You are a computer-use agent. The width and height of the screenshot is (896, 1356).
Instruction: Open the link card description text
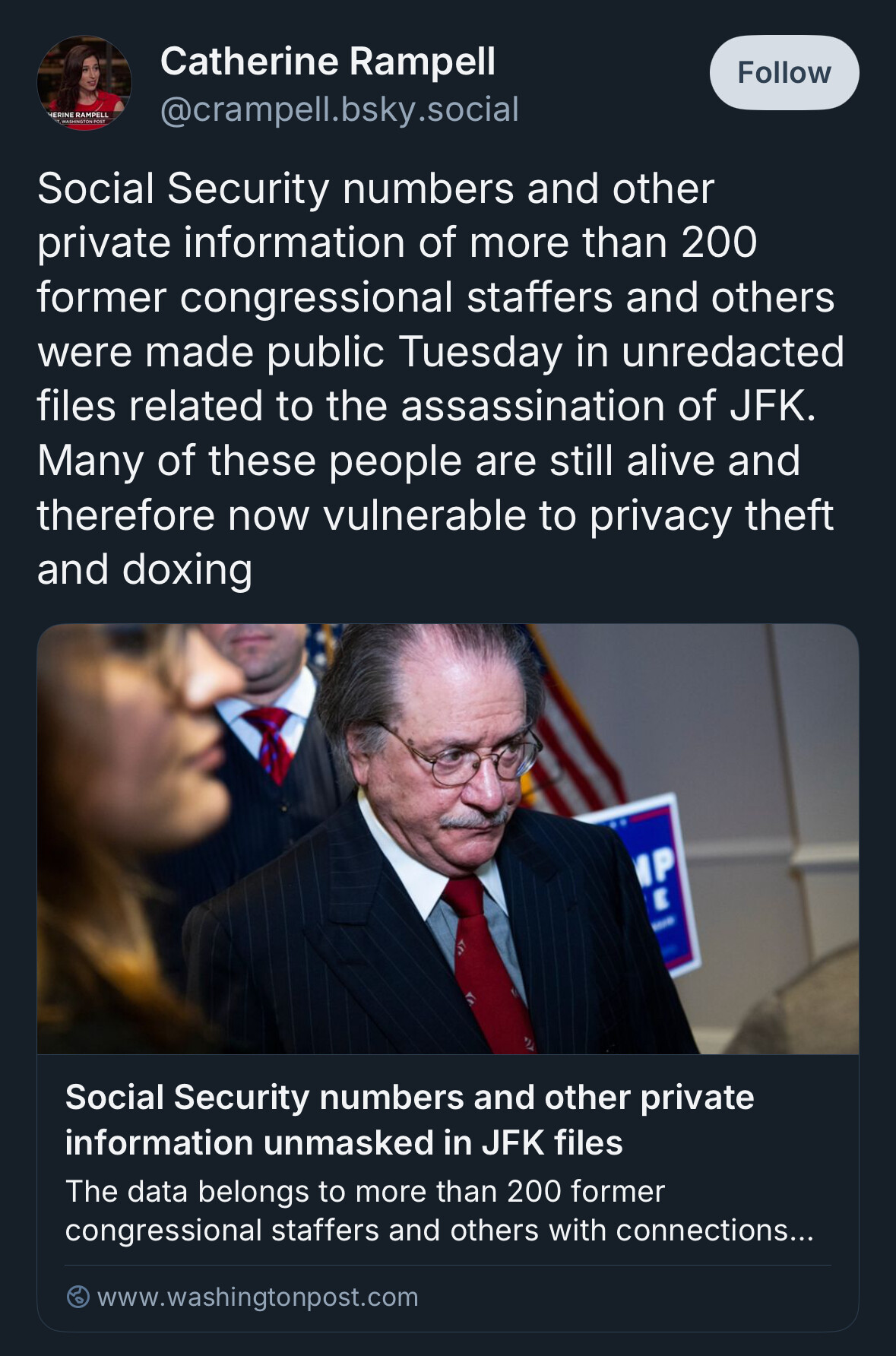[439, 1210]
